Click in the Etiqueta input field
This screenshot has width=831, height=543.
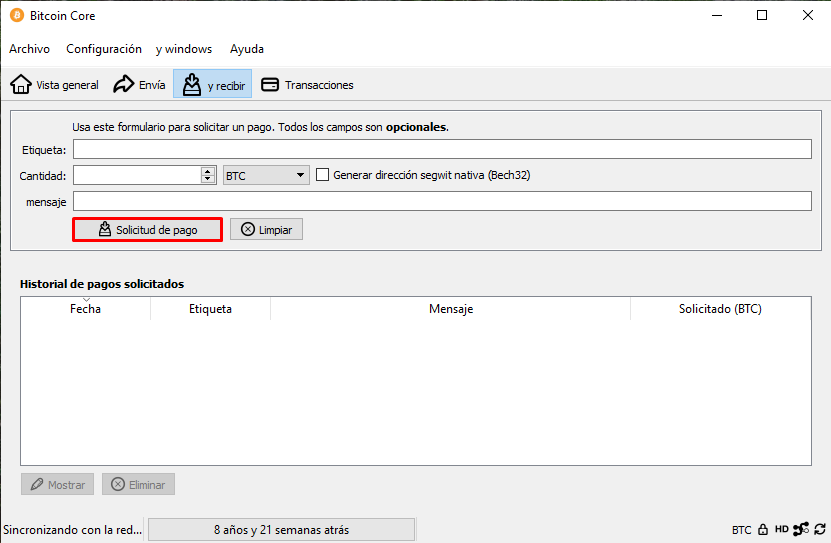pos(442,149)
